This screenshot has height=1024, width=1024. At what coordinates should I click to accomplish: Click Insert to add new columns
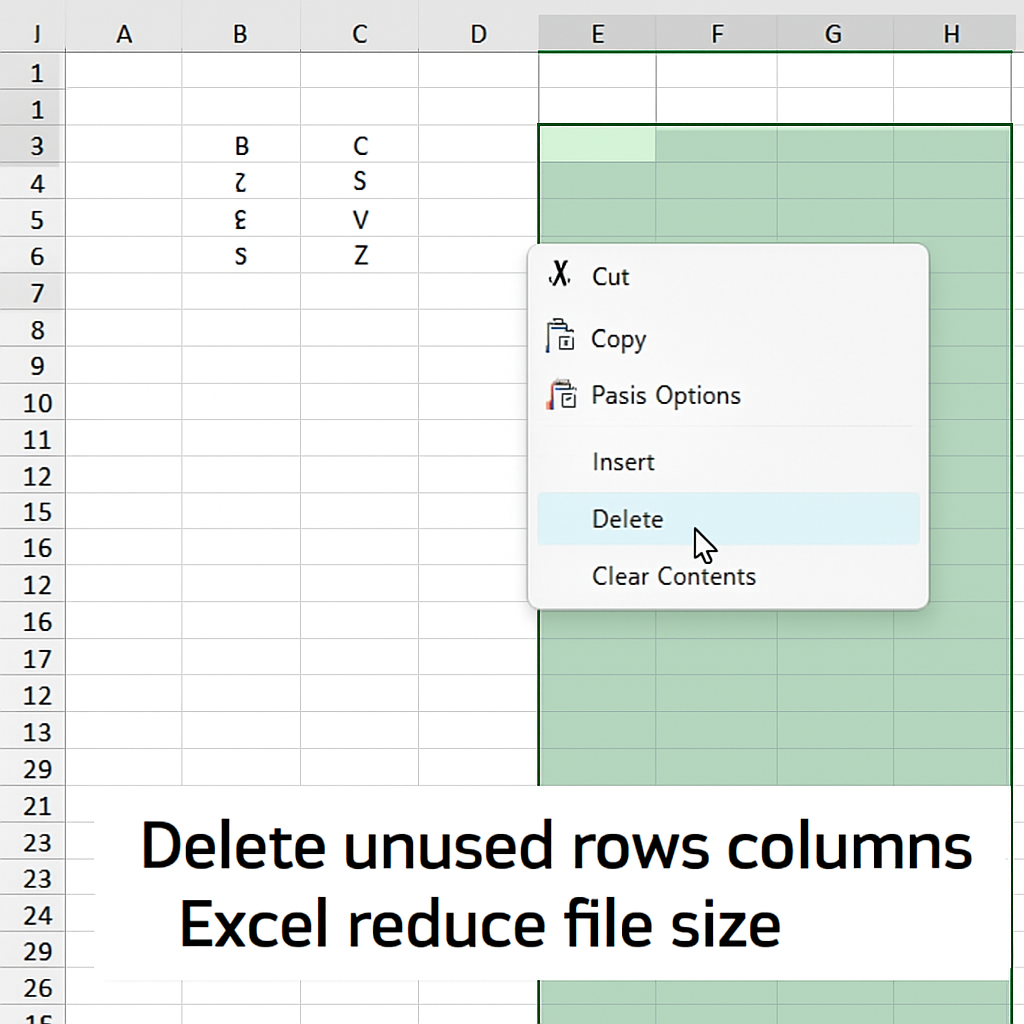[624, 462]
